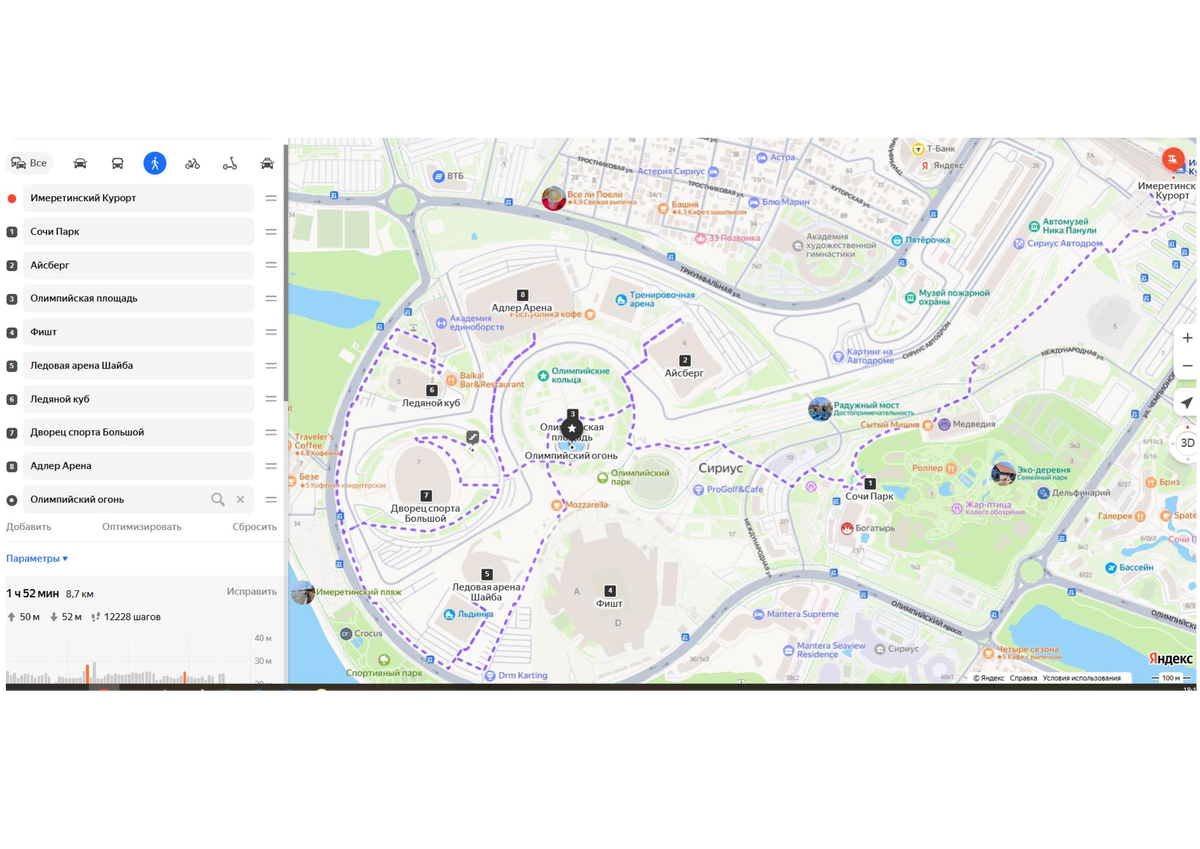Grab the reorder handle of Имеретинский Курорт

tap(271, 198)
